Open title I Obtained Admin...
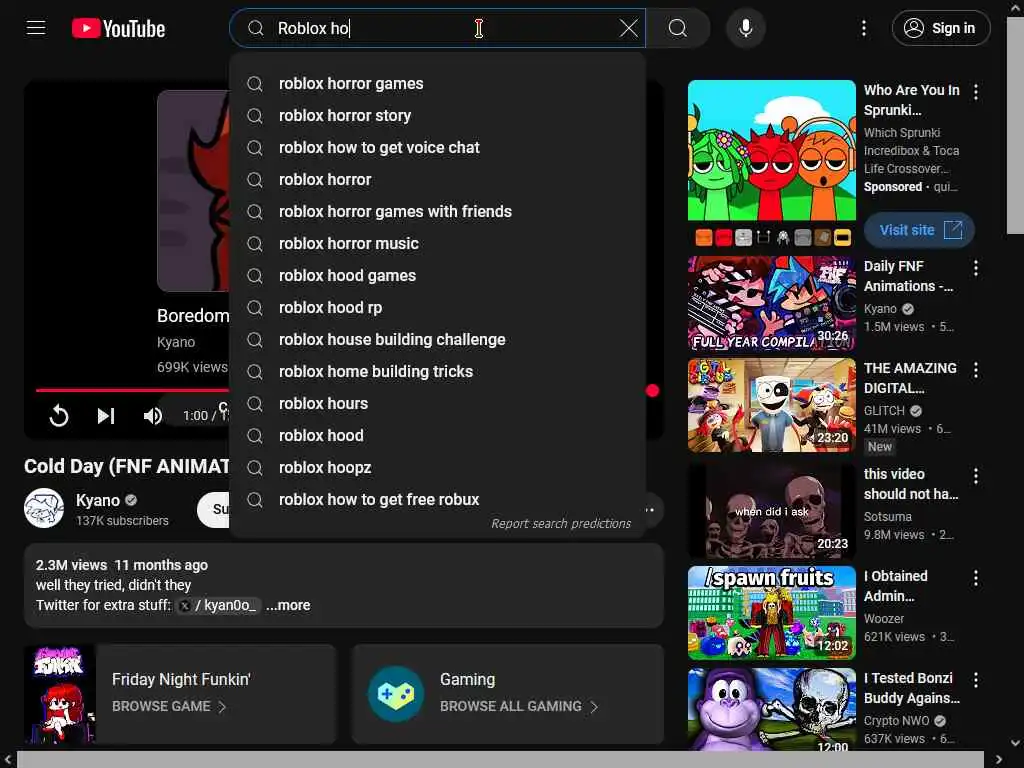Viewport: 1024px width, 768px height. tap(895, 586)
